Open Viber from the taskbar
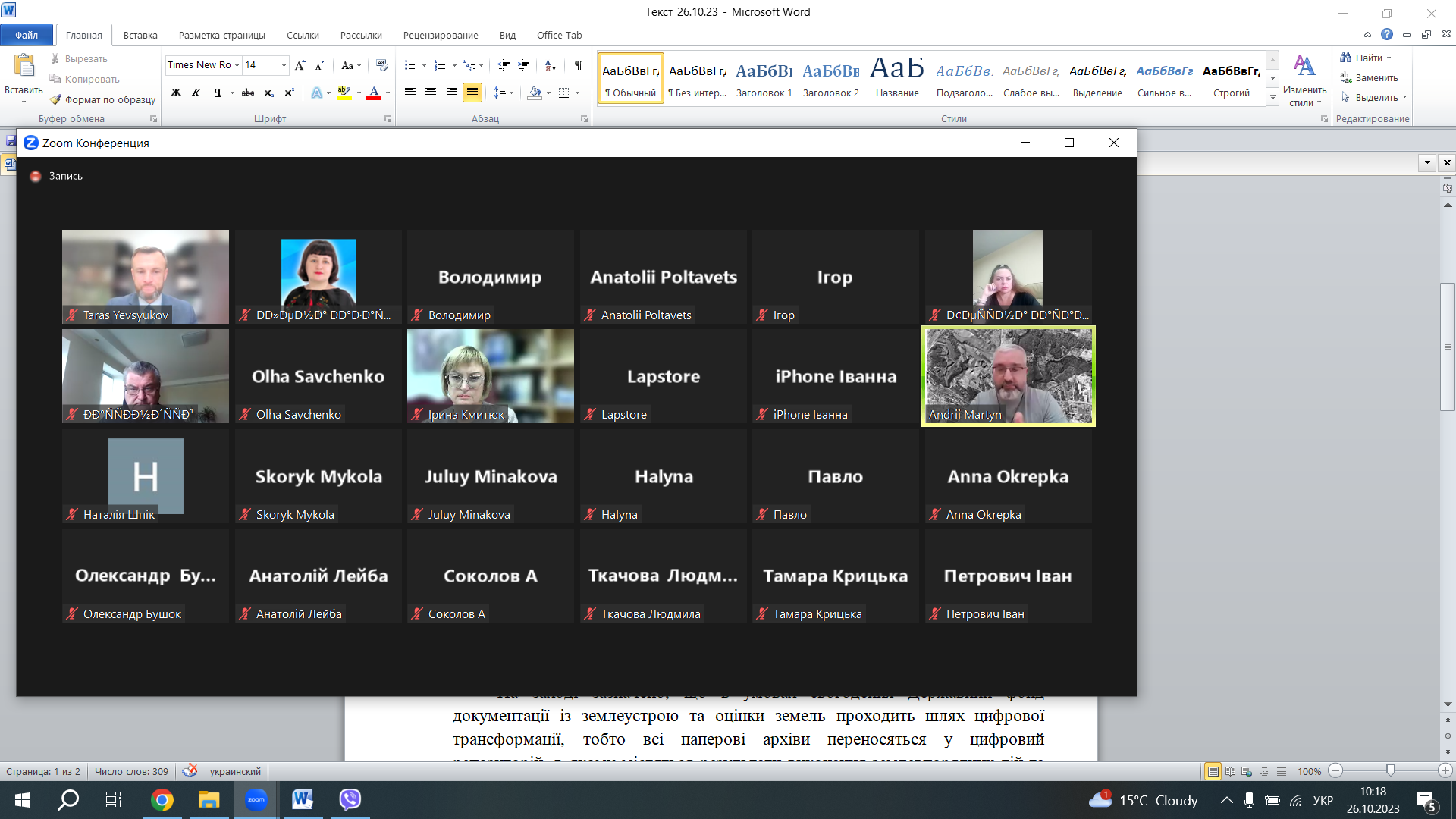1456x819 pixels. point(350,800)
